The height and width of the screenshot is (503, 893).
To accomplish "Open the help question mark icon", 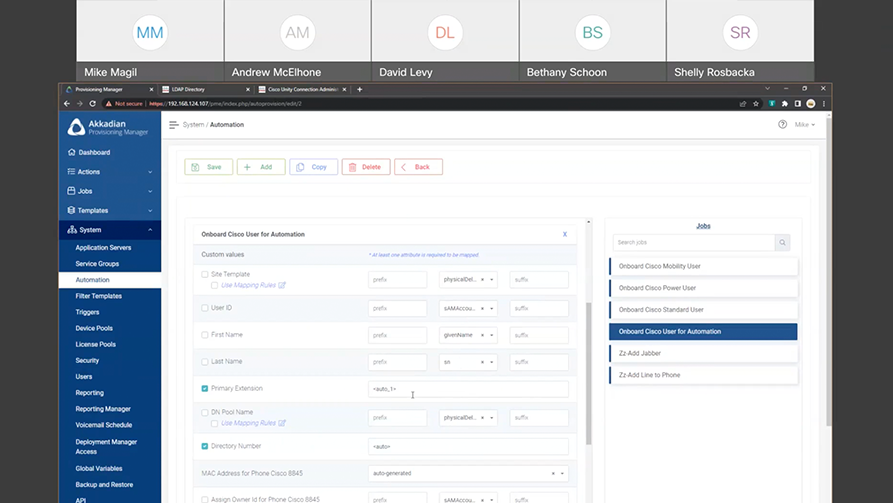I will [x=783, y=124].
